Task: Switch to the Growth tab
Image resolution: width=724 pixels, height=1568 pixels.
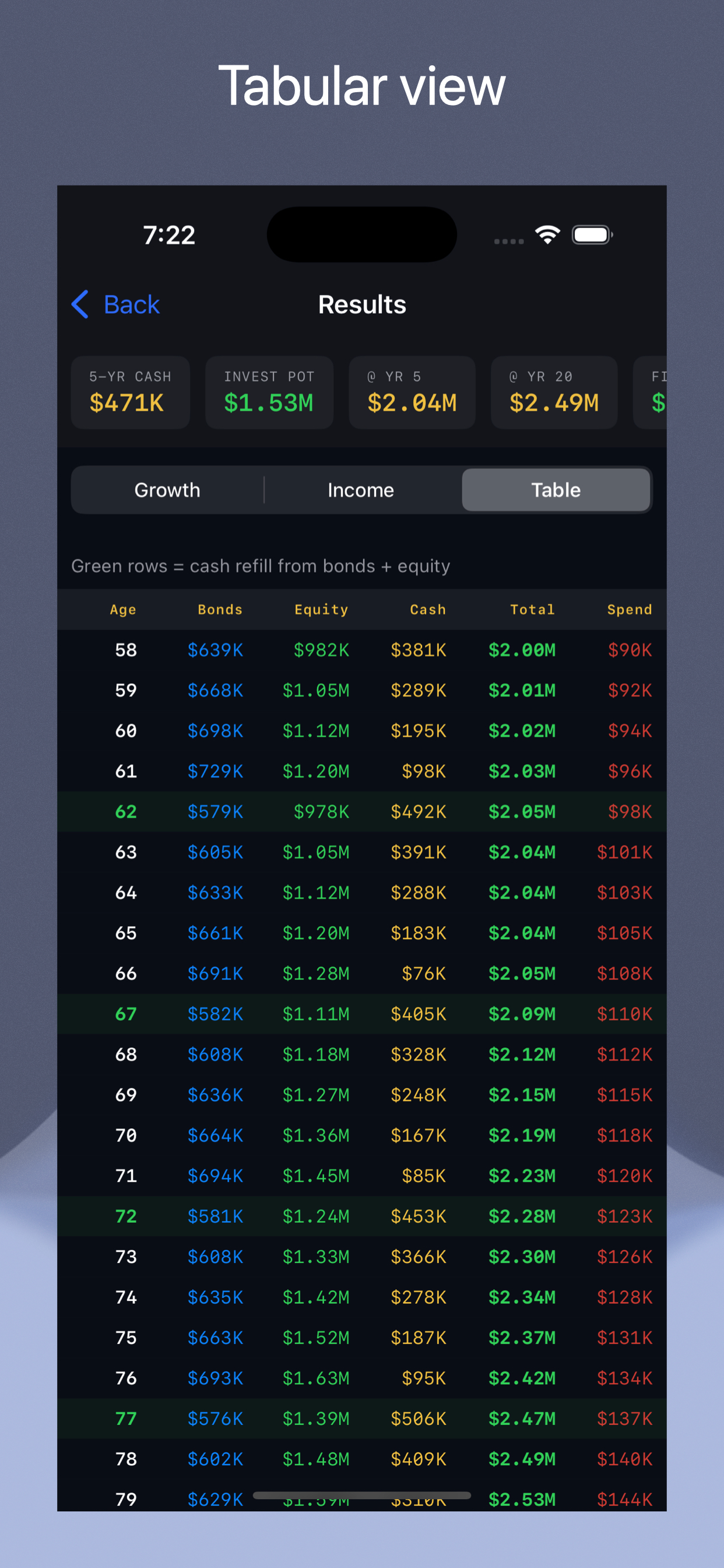Action: click(x=167, y=490)
